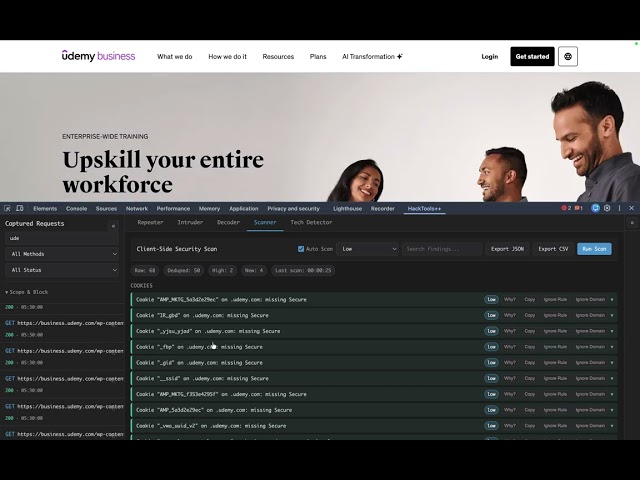Expand the _fbp cookie finding arrow
Viewport: 640px width, 480px height.
(x=612, y=347)
